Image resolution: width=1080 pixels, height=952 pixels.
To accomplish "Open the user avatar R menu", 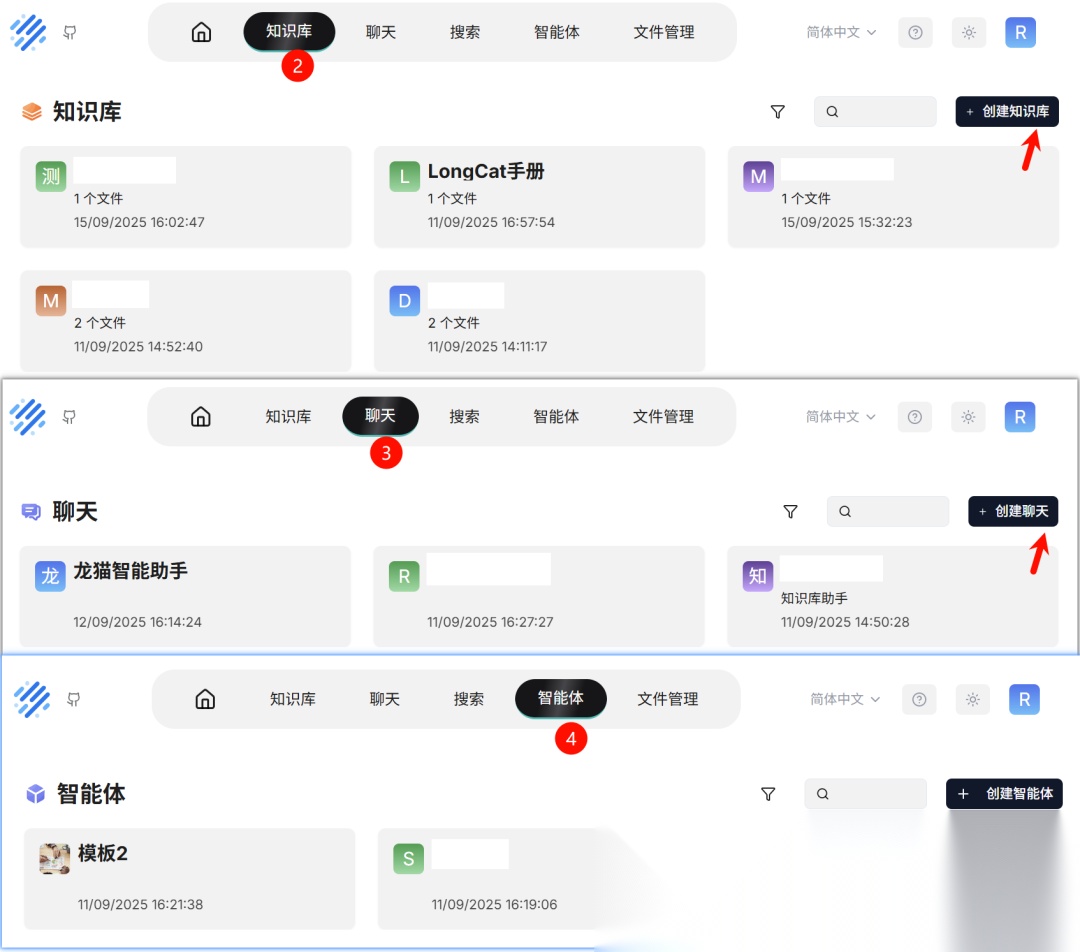I will pyautogui.click(x=1020, y=32).
